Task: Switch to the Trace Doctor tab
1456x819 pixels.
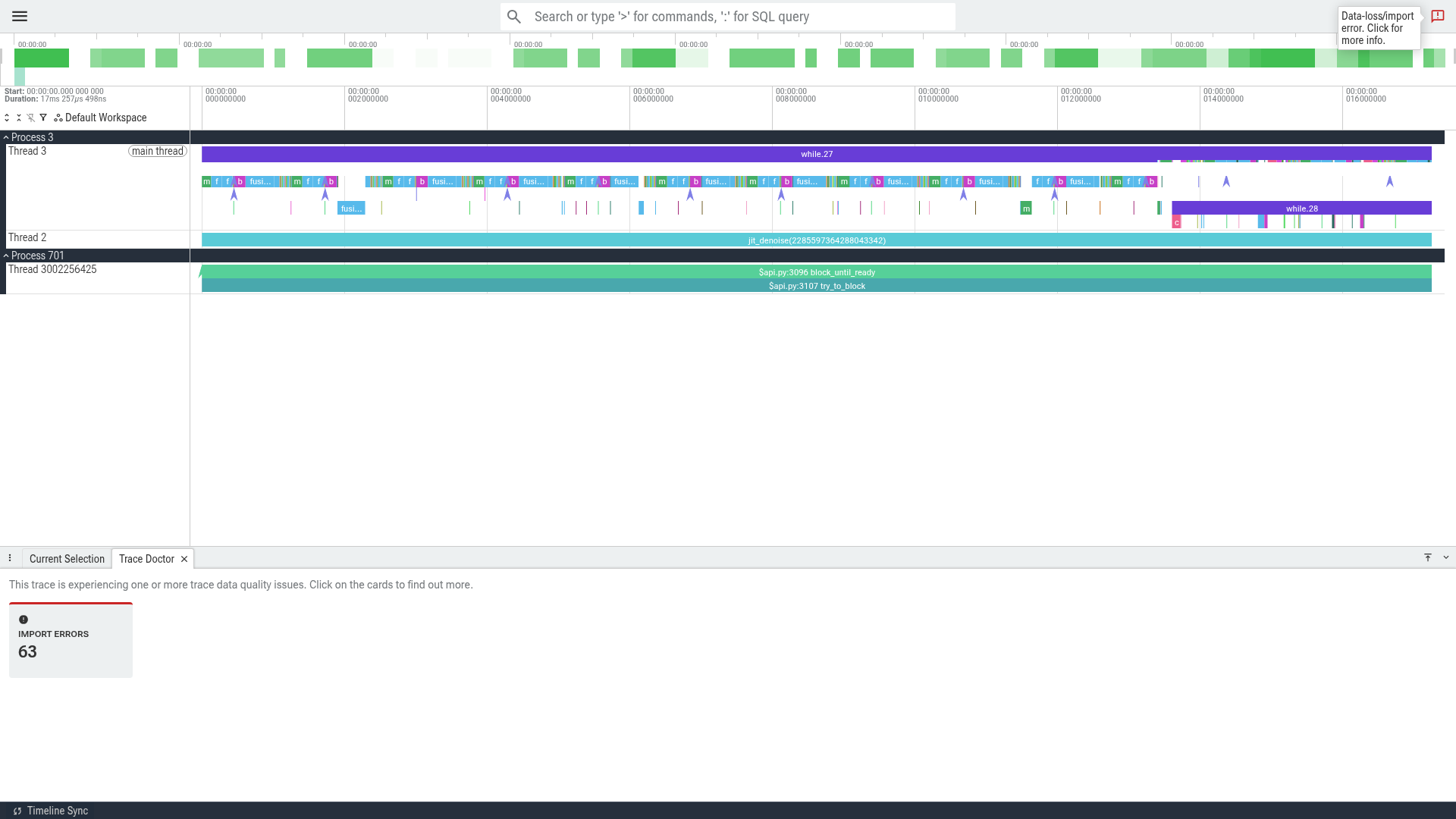Action: [x=146, y=559]
